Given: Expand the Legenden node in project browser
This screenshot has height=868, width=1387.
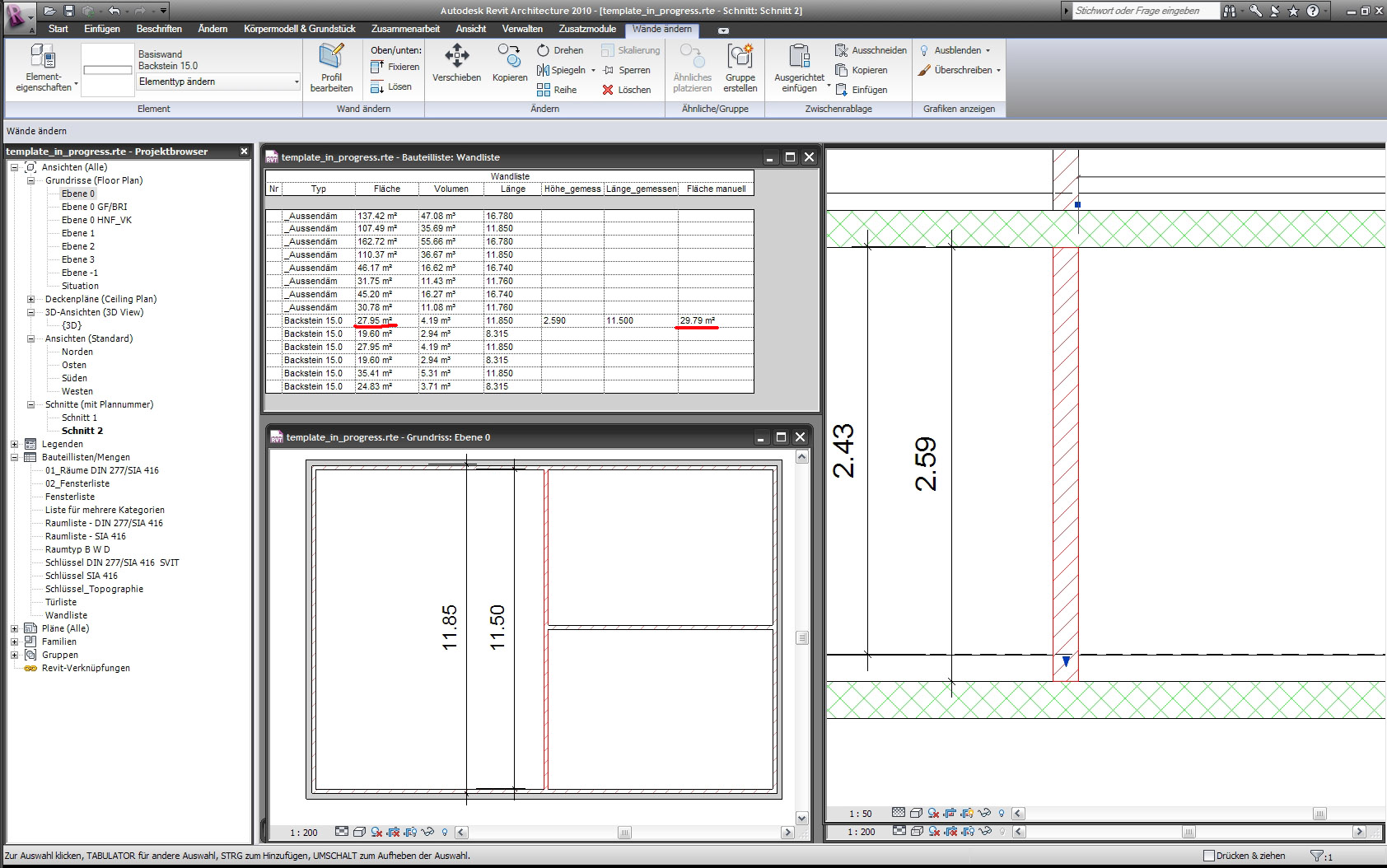Looking at the screenshot, I should point(14,444).
